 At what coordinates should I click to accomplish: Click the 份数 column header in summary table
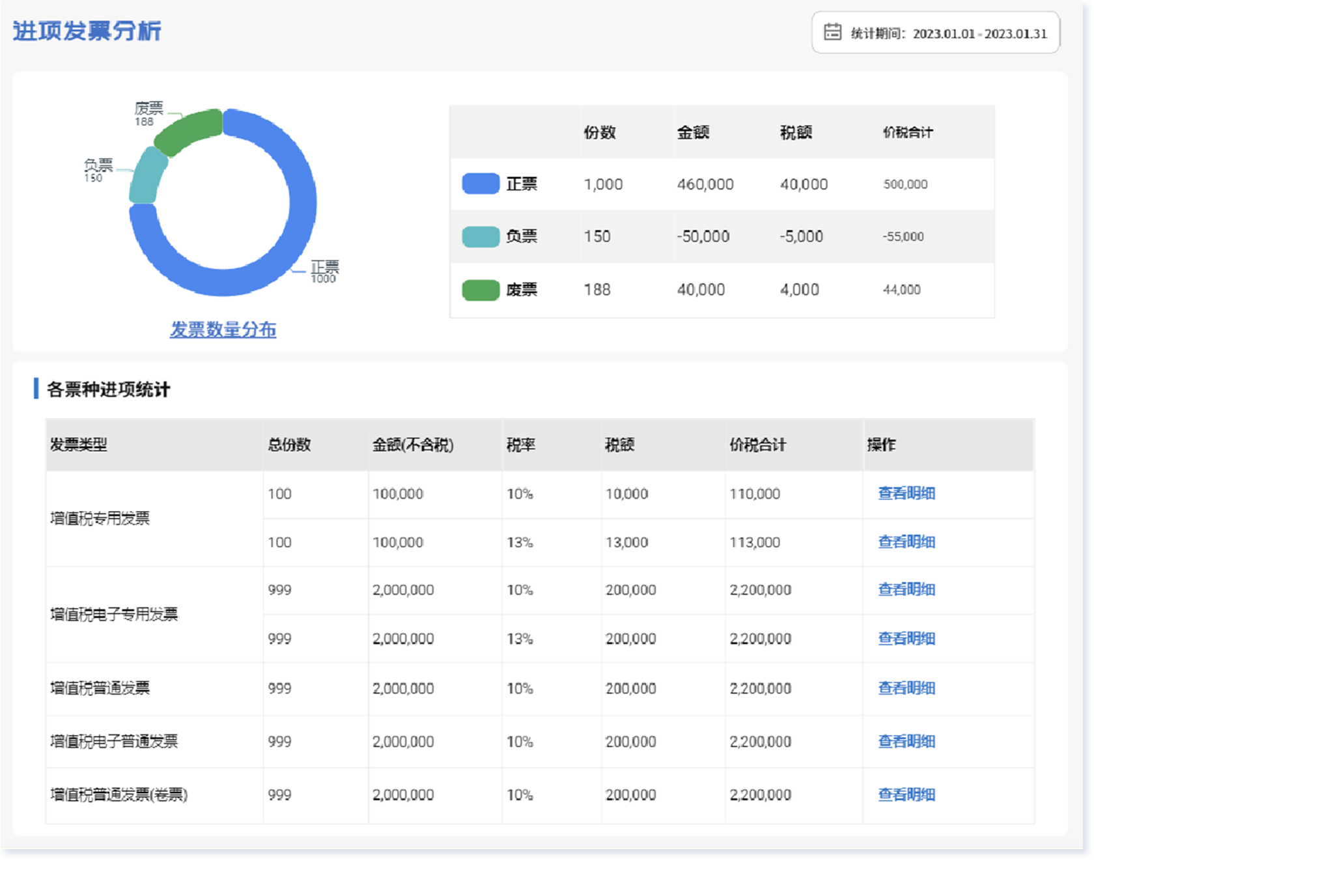(599, 132)
